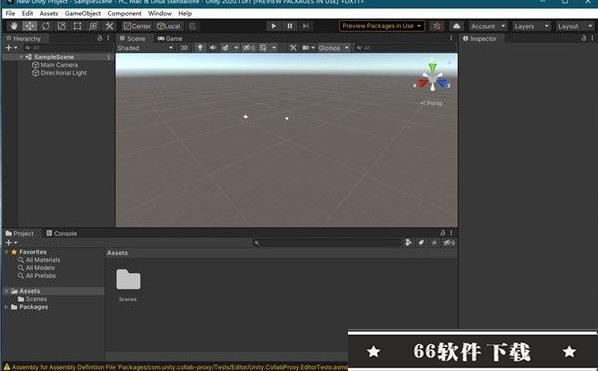Open the GameObject menu
The width and height of the screenshot is (598, 371).
83,13
